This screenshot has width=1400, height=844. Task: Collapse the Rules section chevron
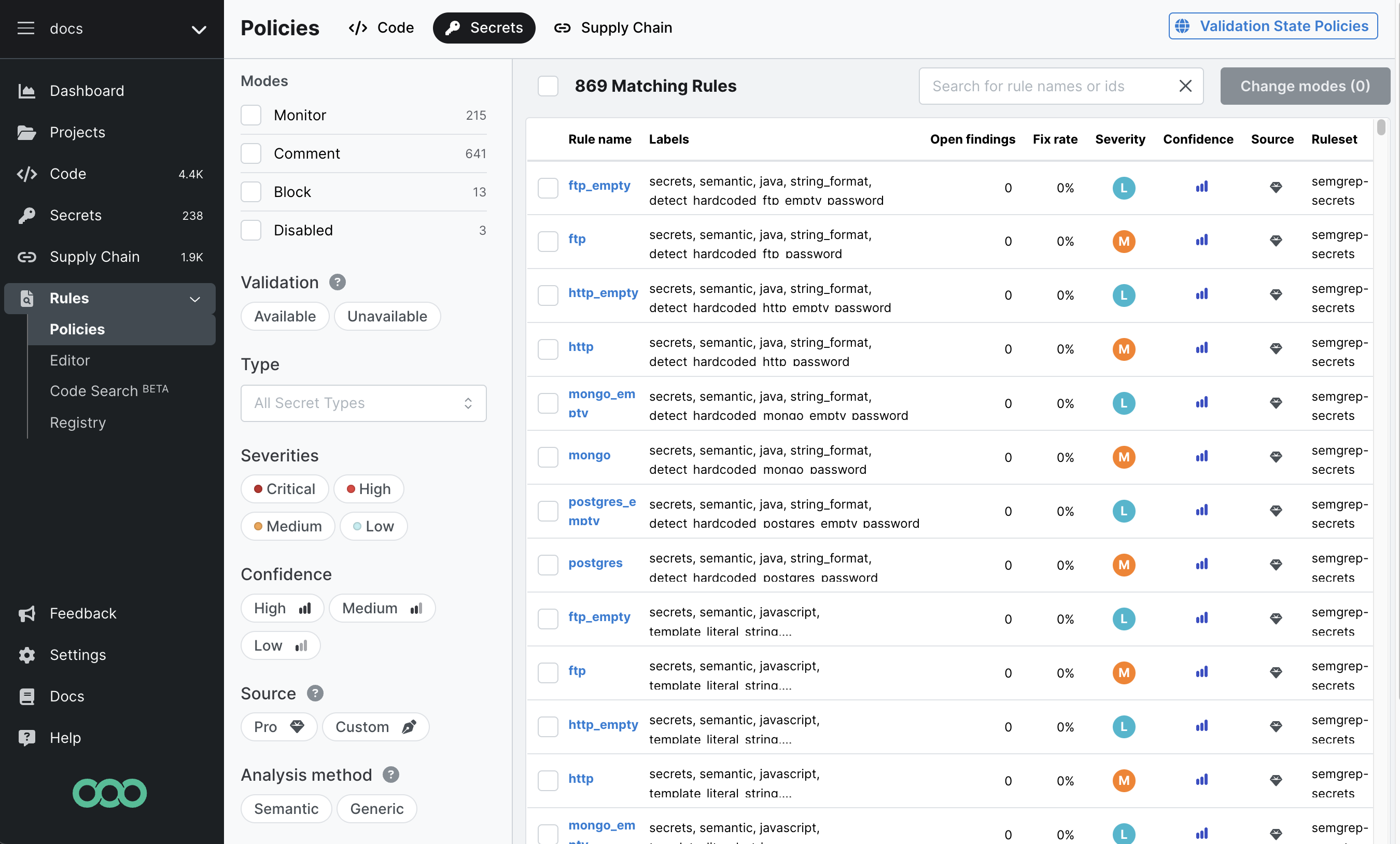[195, 299]
